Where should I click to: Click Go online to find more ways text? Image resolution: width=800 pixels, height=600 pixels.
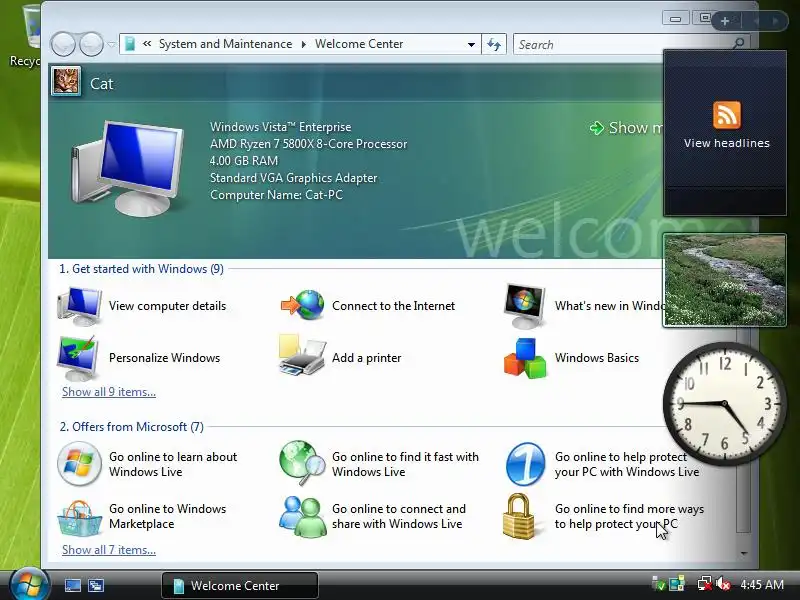629,516
